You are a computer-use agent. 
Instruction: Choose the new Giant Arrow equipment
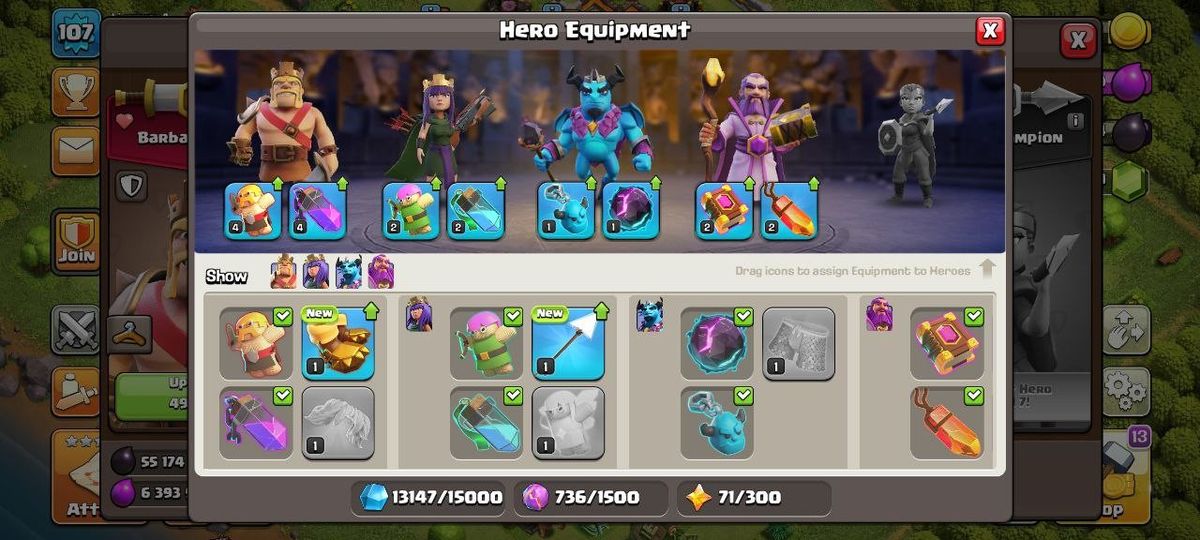coord(568,344)
